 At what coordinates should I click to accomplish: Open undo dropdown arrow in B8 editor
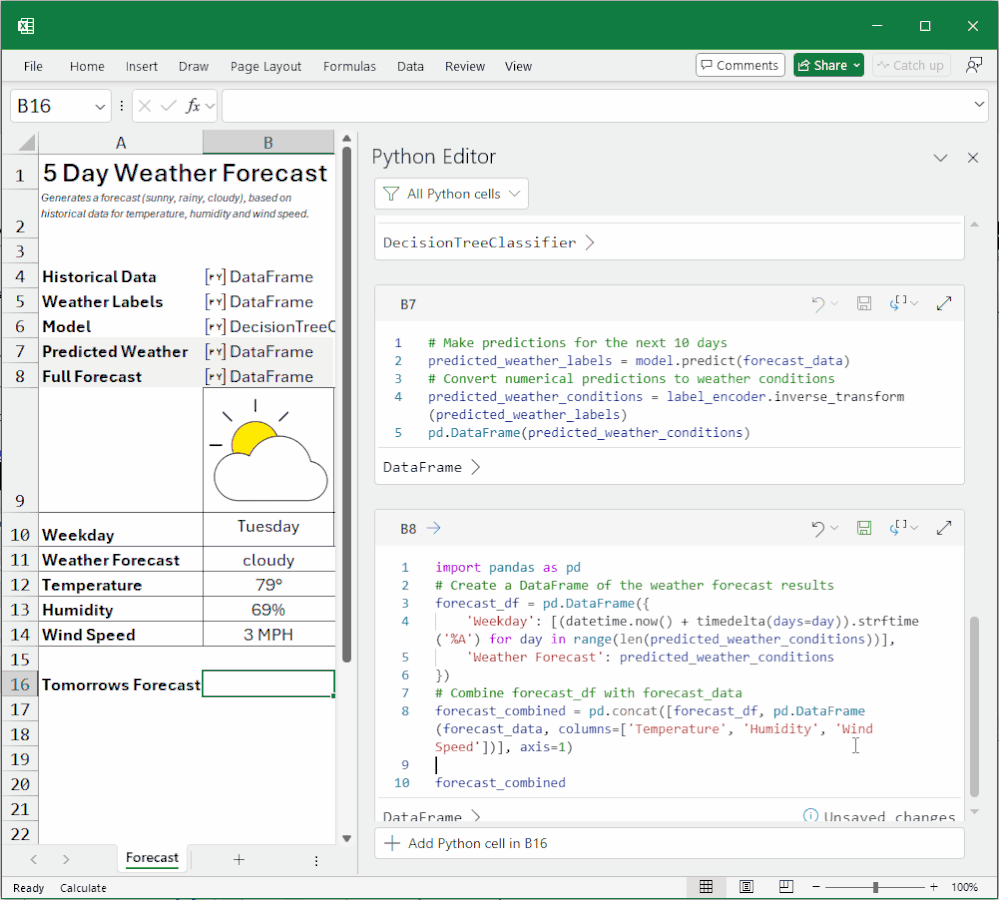[834, 528]
